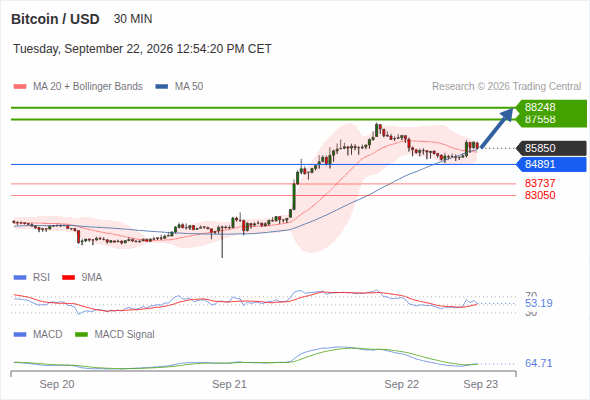Click the Sep 22 date axis label
Image resolution: width=590 pixels, height=400 pixels.
click(401, 385)
